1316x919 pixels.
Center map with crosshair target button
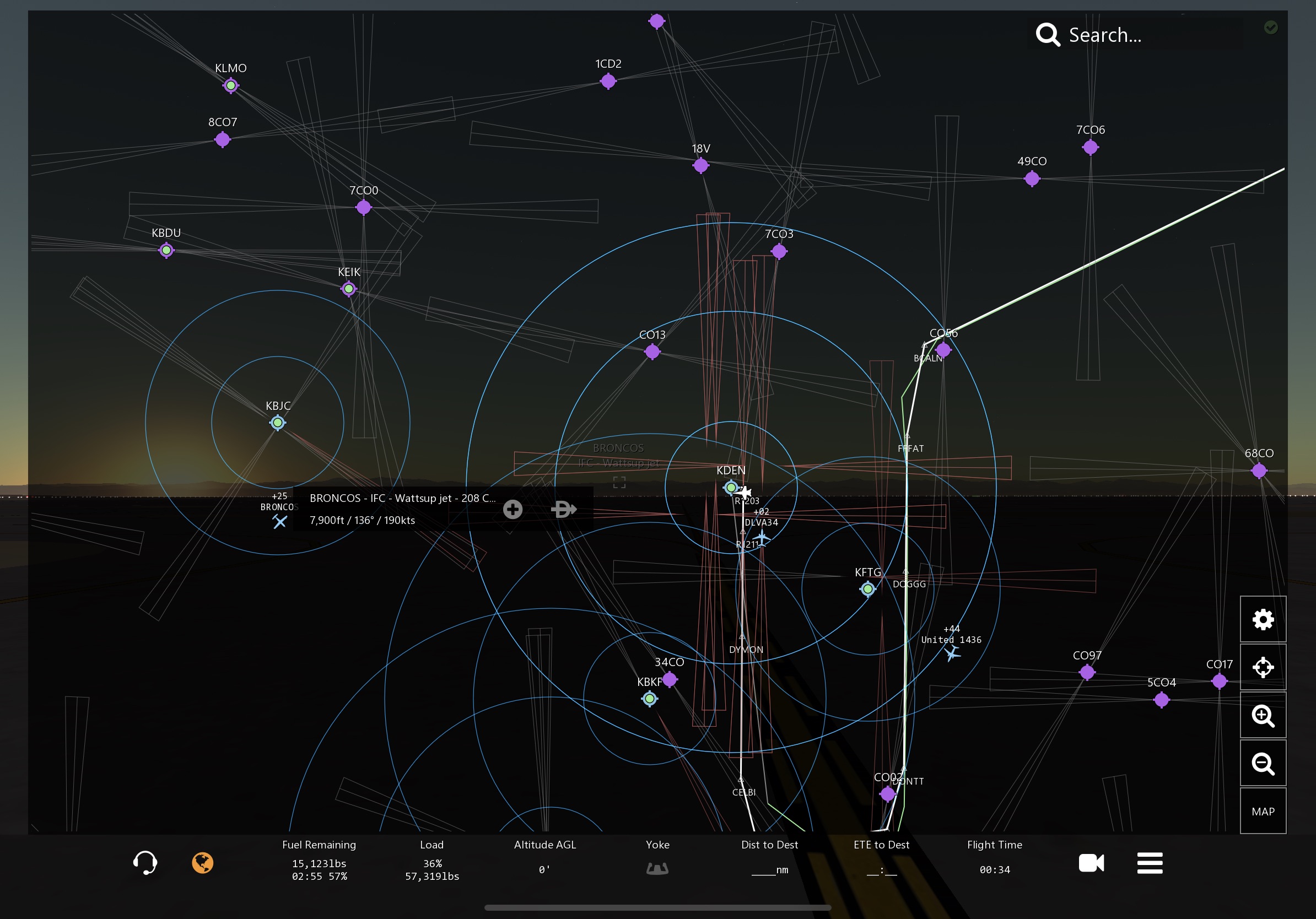pos(1263,667)
